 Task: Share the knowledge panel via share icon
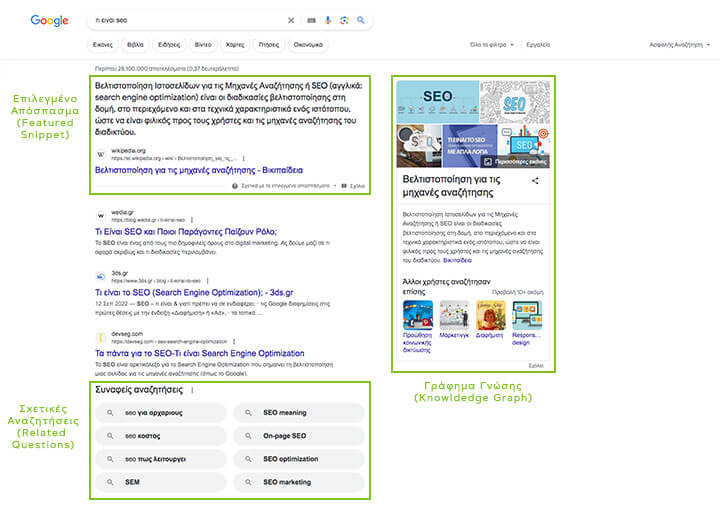535,181
